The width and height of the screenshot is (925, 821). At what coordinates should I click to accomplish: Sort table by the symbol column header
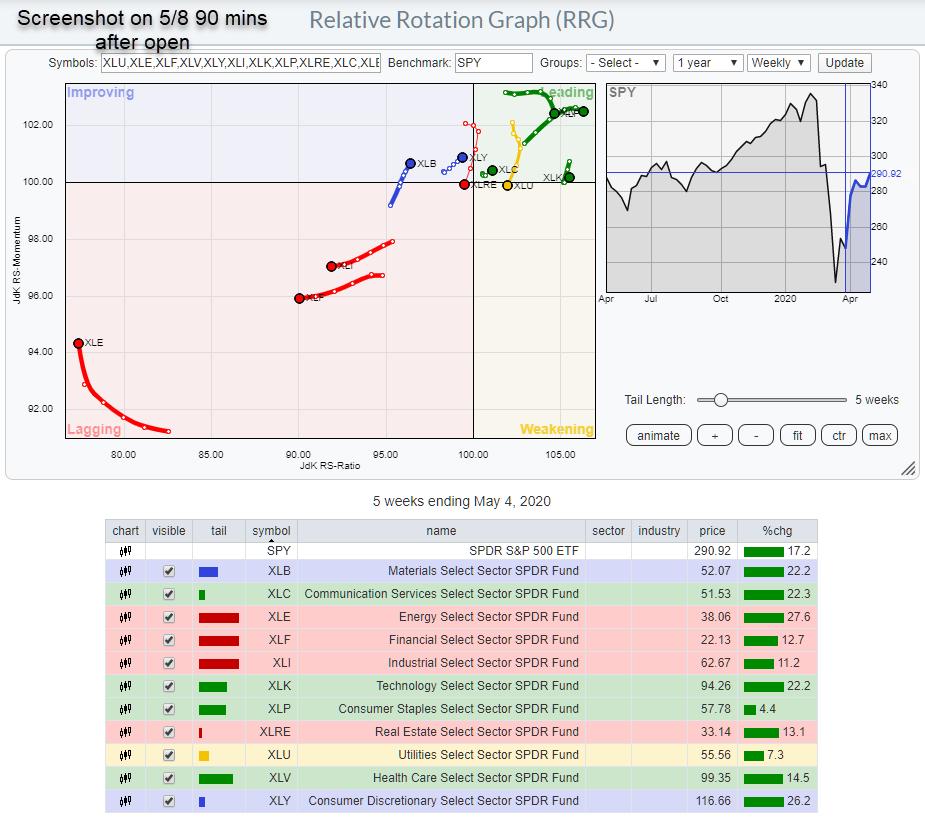[x=271, y=531]
